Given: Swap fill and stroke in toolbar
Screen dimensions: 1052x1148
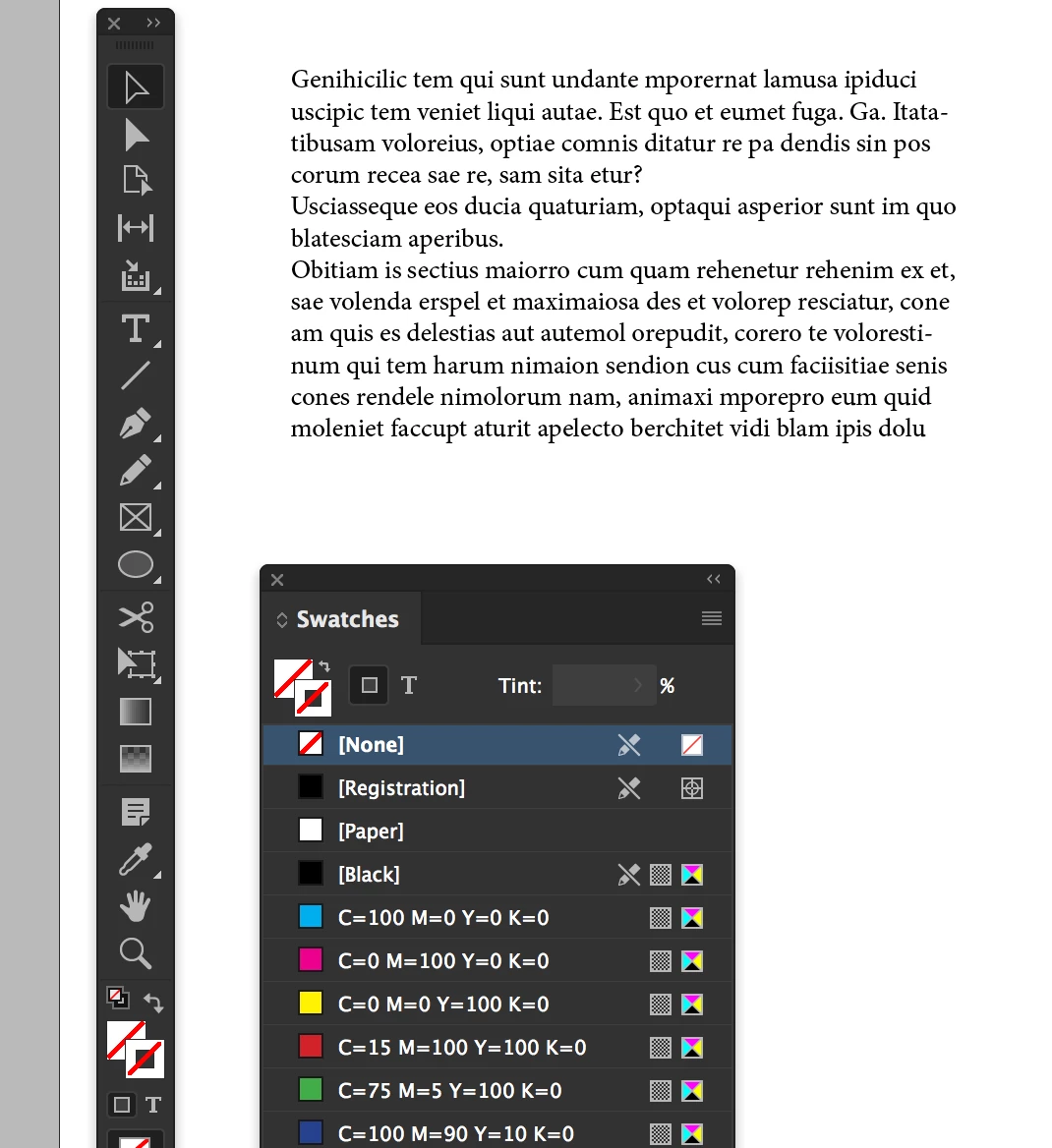Looking at the screenshot, I should click(153, 1002).
